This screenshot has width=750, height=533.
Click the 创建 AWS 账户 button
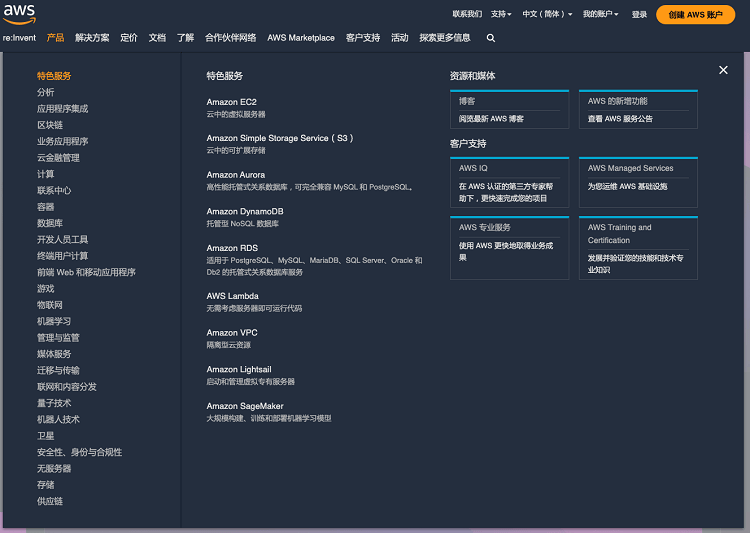[695, 14]
